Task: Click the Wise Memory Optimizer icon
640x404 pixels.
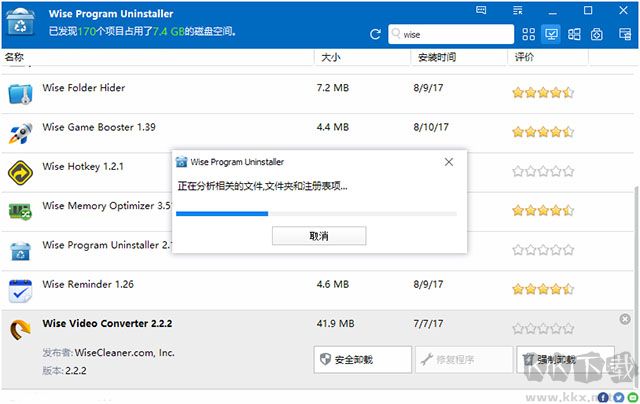Action: coord(20,211)
